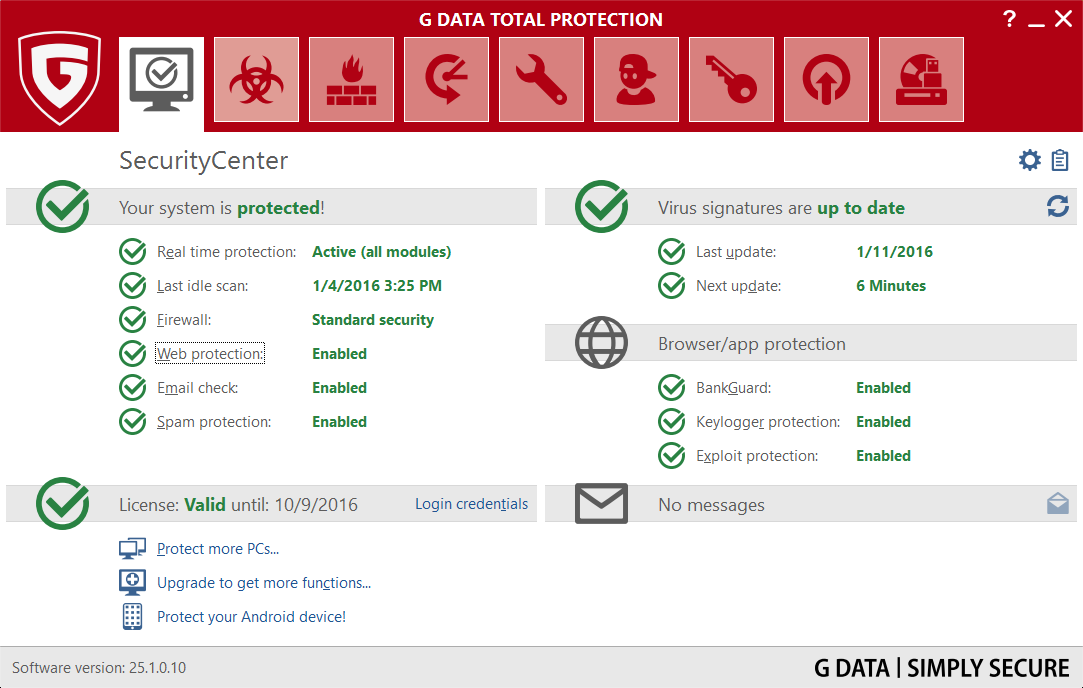Open Firewall options menu
The image size is (1083, 688).
184,320
